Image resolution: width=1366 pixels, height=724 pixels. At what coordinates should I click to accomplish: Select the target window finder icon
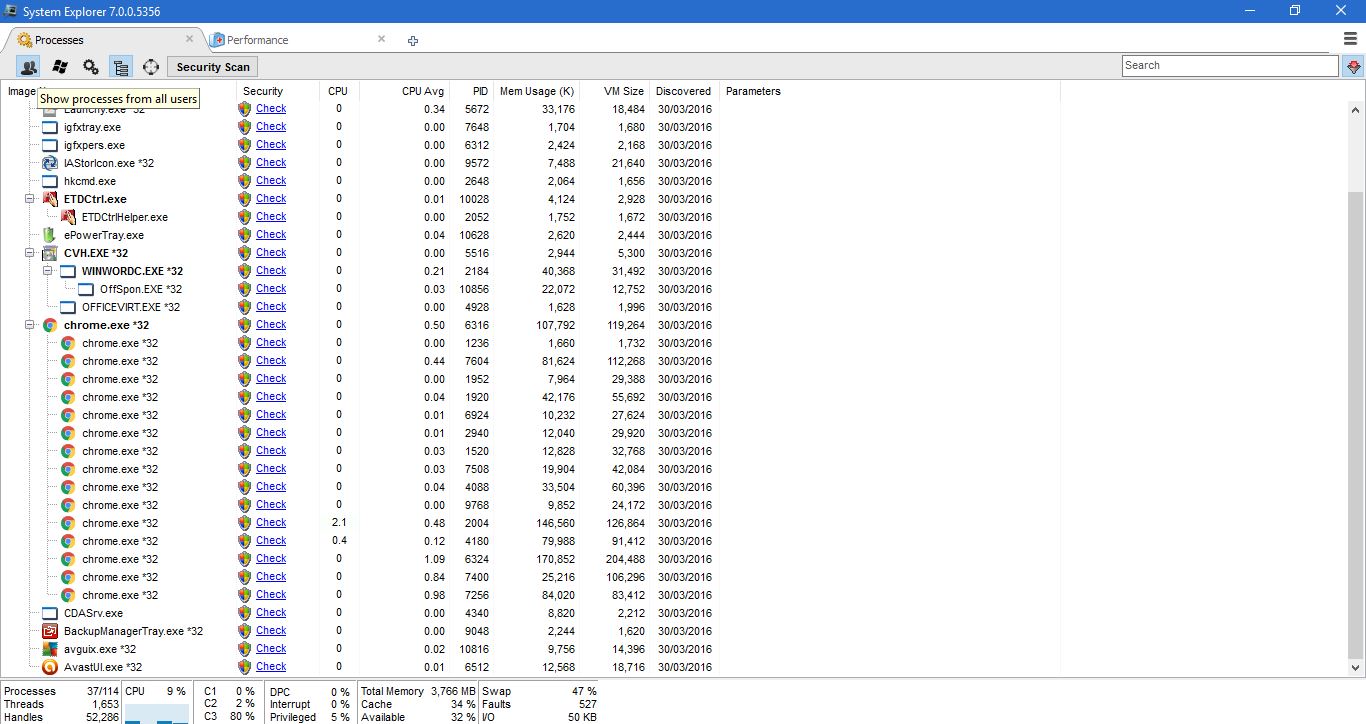[x=151, y=66]
